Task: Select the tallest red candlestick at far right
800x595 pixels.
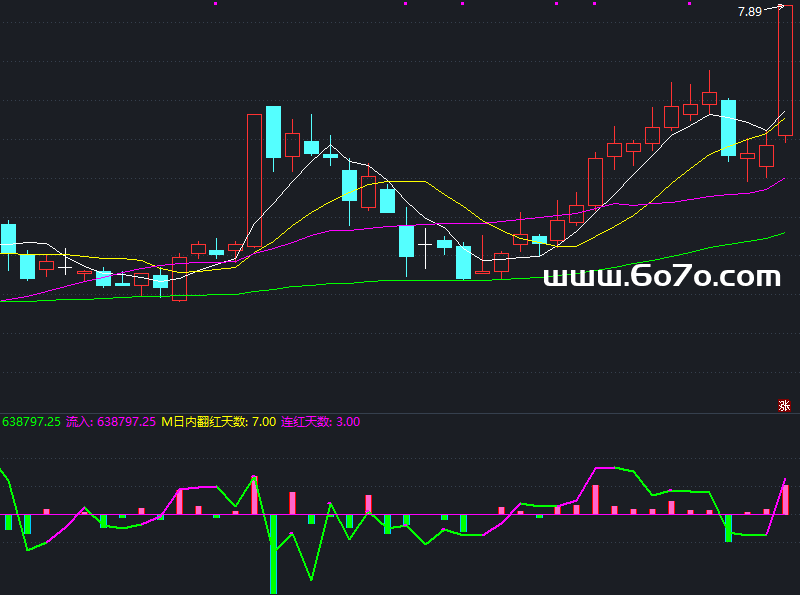Action: tap(785, 70)
